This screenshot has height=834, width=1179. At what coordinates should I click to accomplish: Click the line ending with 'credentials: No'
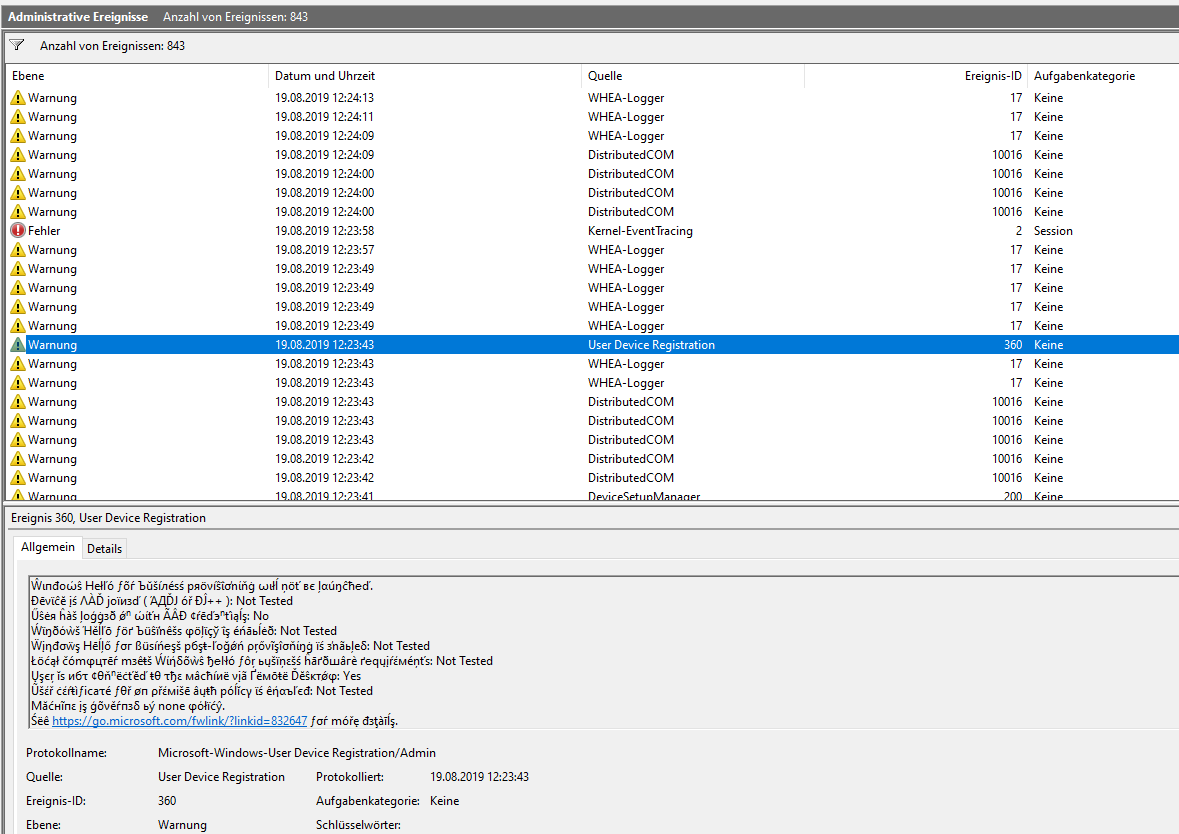(x=150, y=616)
